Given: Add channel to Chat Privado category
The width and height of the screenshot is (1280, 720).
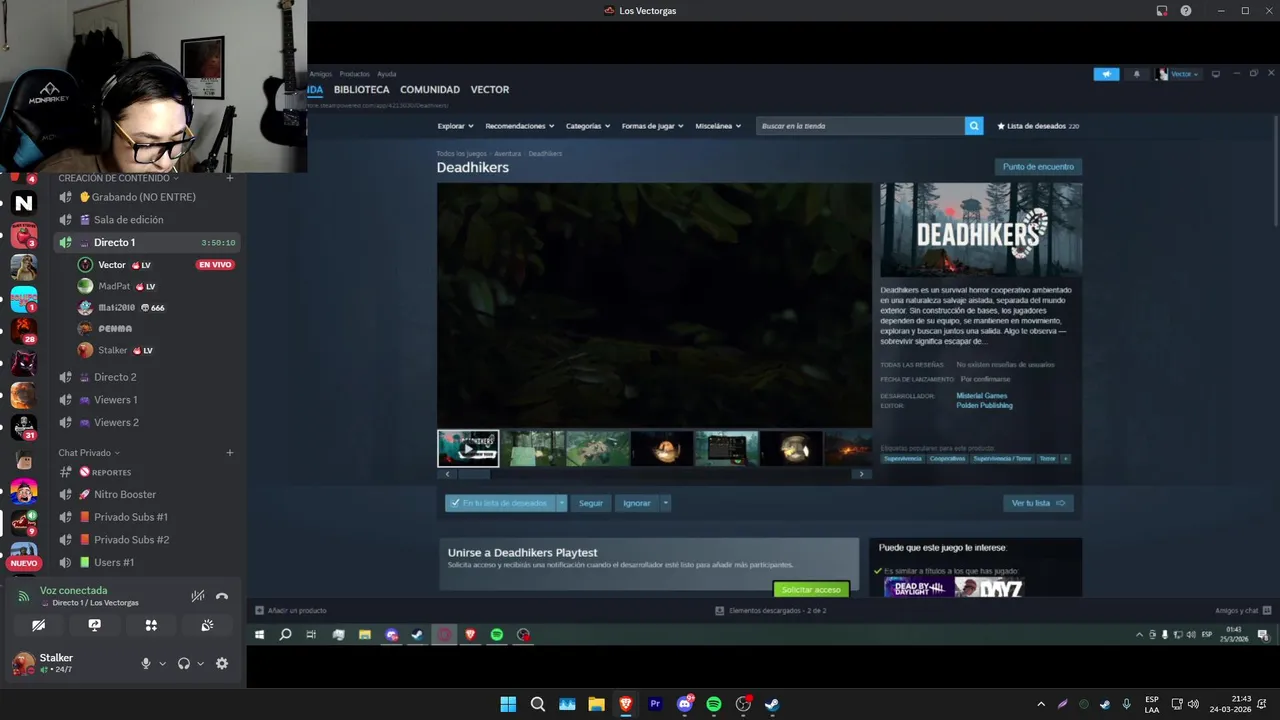Looking at the screenshot, I should click(x=229, y=453).
